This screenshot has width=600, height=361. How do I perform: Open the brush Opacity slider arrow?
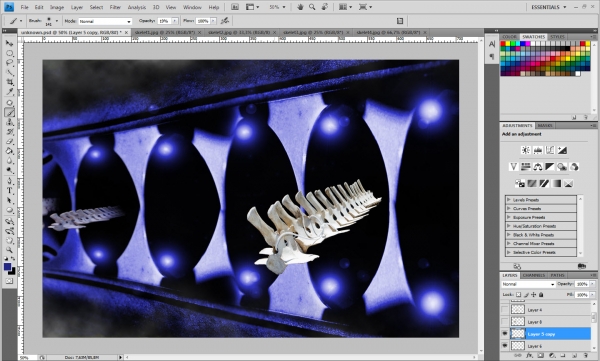pyautogui.click(x=175, y=21)
